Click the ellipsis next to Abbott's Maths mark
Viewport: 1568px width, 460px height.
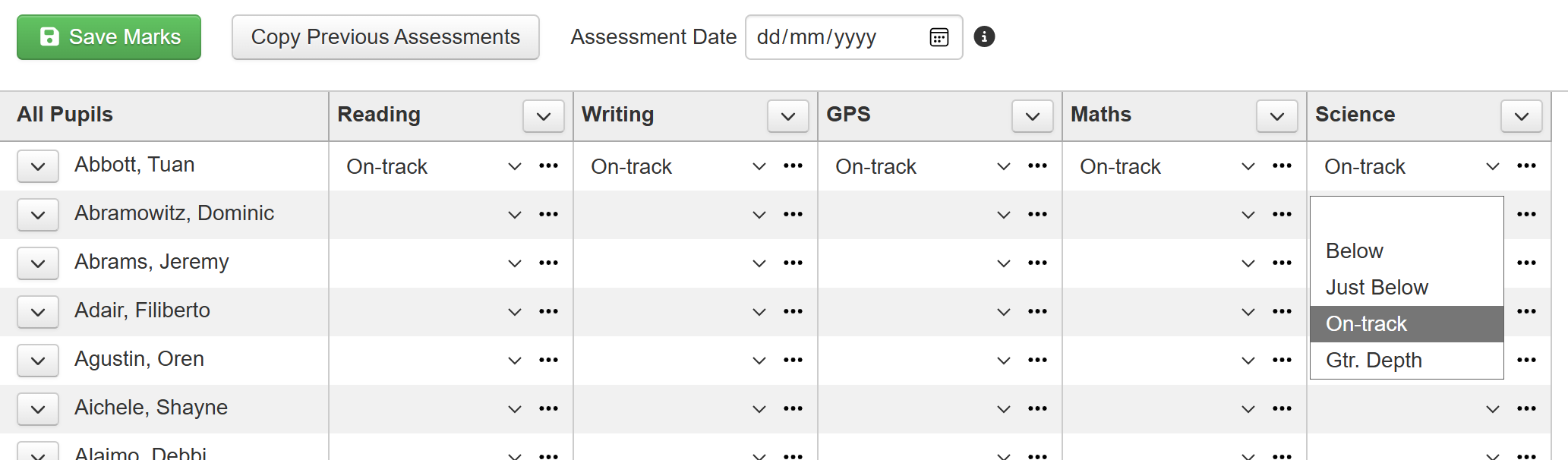[x=1282, y=166]
